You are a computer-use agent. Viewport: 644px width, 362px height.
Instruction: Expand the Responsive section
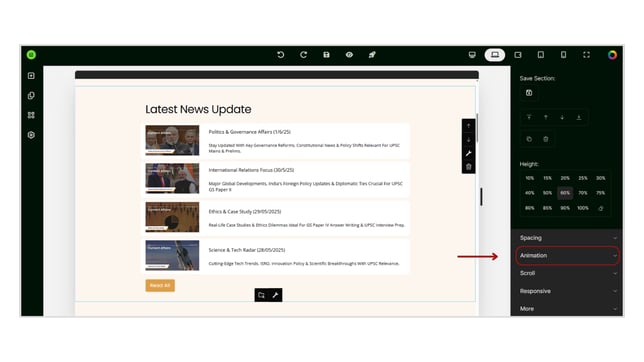click(x=567, y=291)
